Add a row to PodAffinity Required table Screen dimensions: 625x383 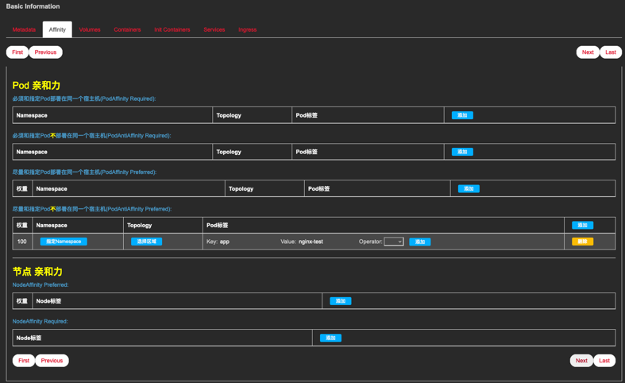coord(462,115)
